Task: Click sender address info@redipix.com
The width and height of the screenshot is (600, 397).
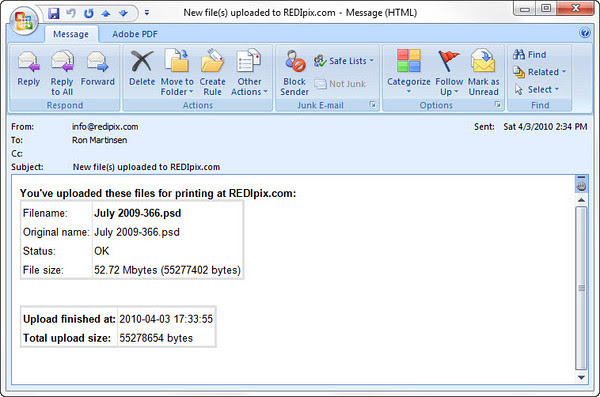Action: point(105,127)
